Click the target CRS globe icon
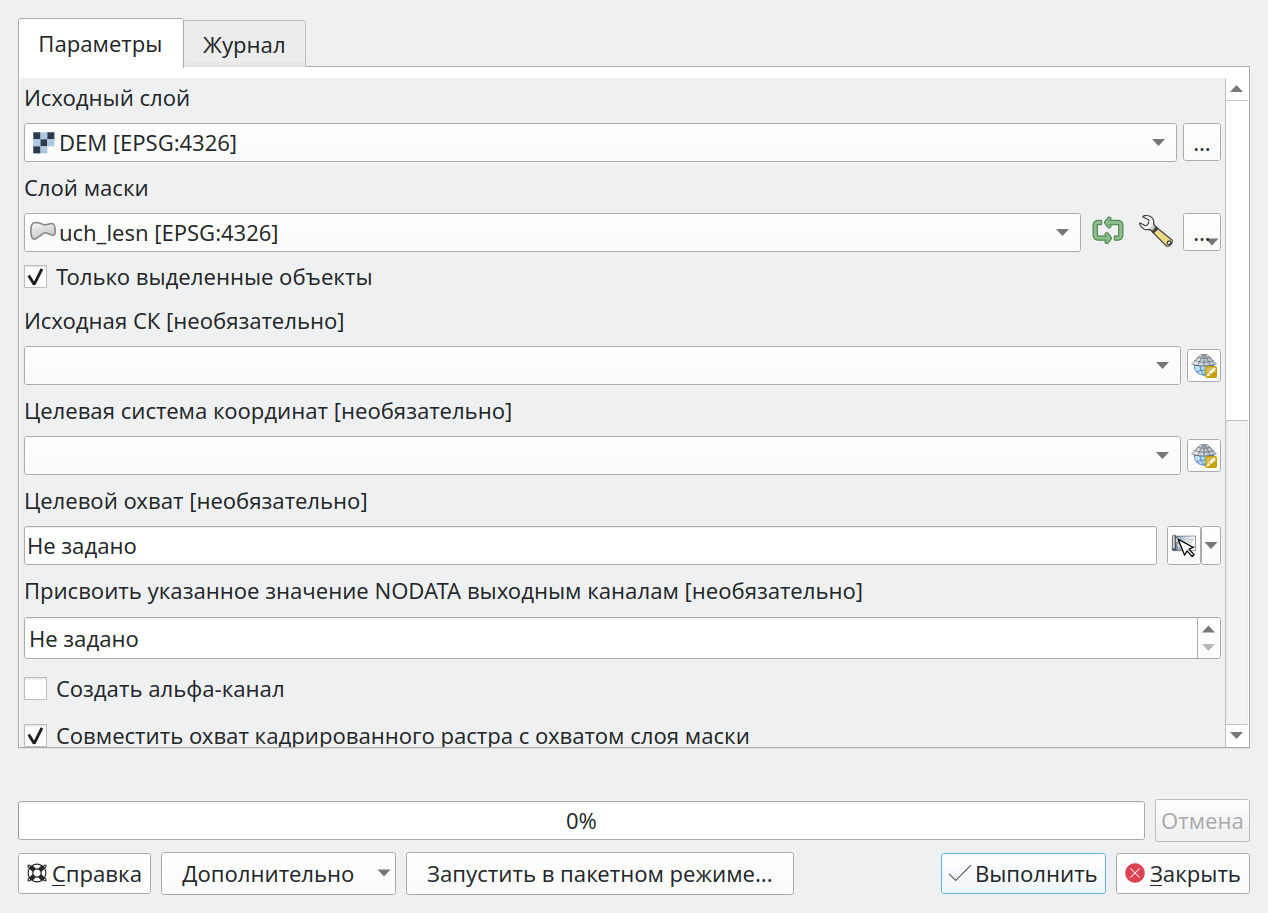 (x=1204, y=456)
